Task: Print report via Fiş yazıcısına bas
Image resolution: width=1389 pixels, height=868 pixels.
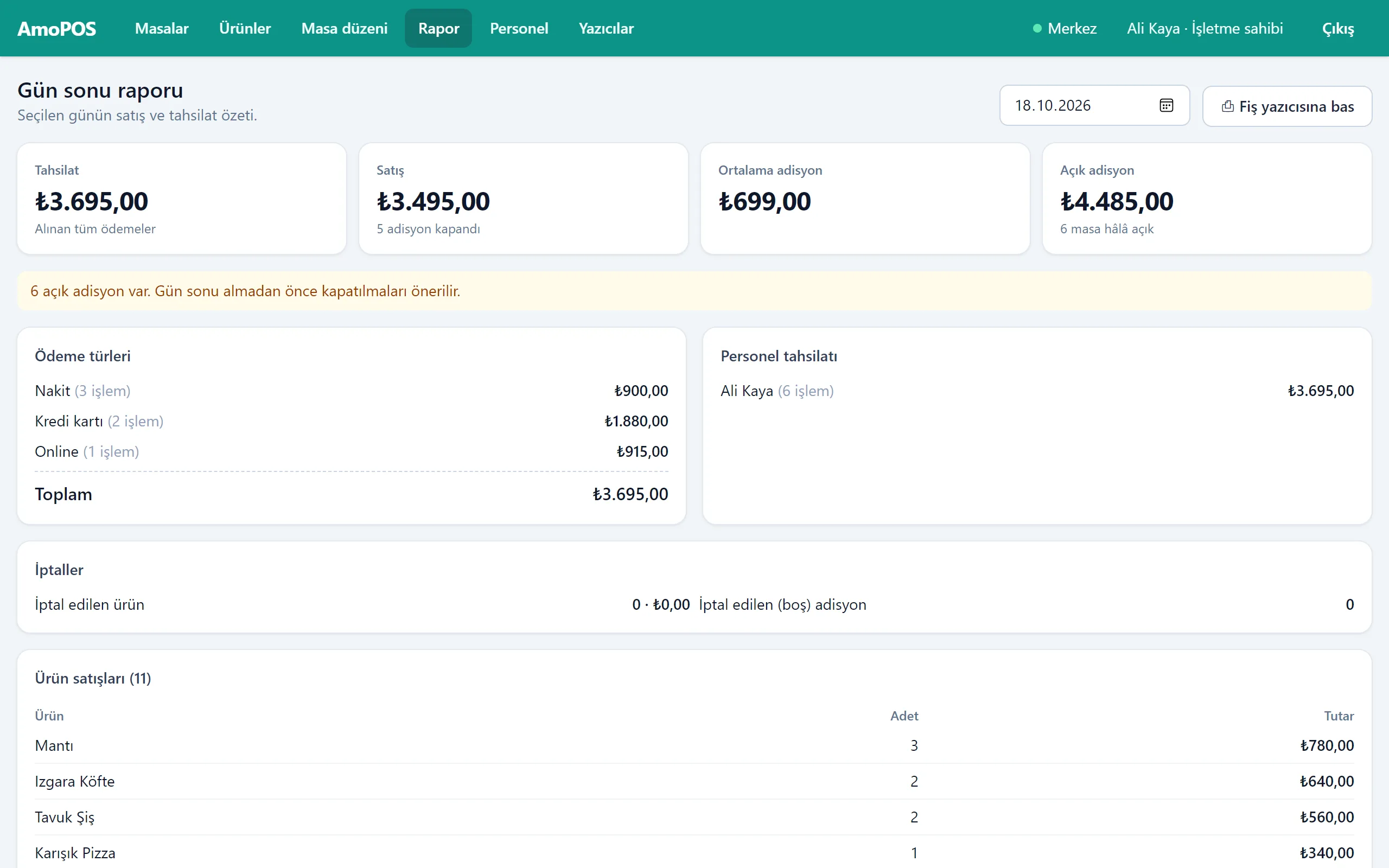Action: [x=1287, y=106]
